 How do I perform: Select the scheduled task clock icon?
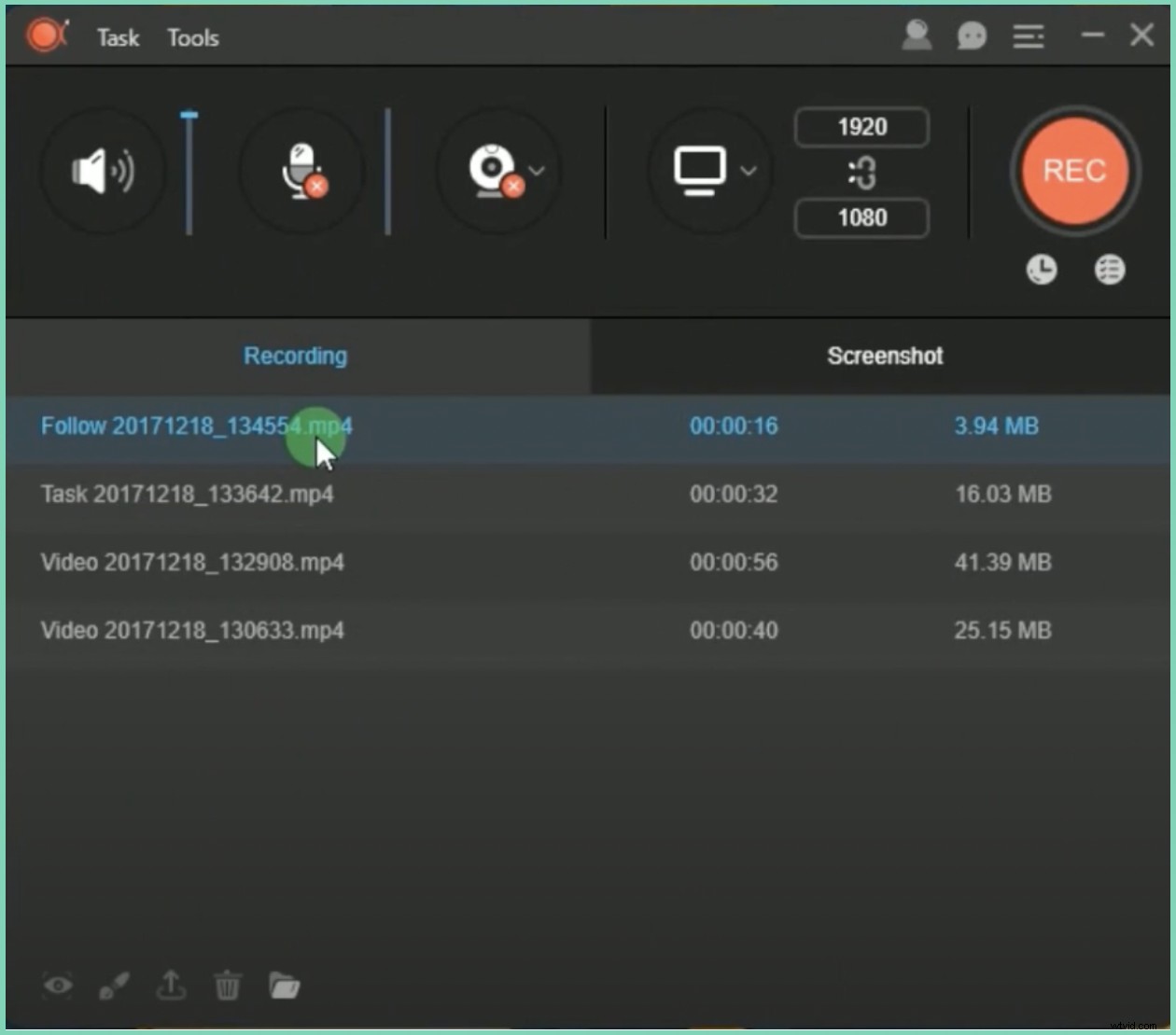pyautogui.click(x=1041, y=269)
